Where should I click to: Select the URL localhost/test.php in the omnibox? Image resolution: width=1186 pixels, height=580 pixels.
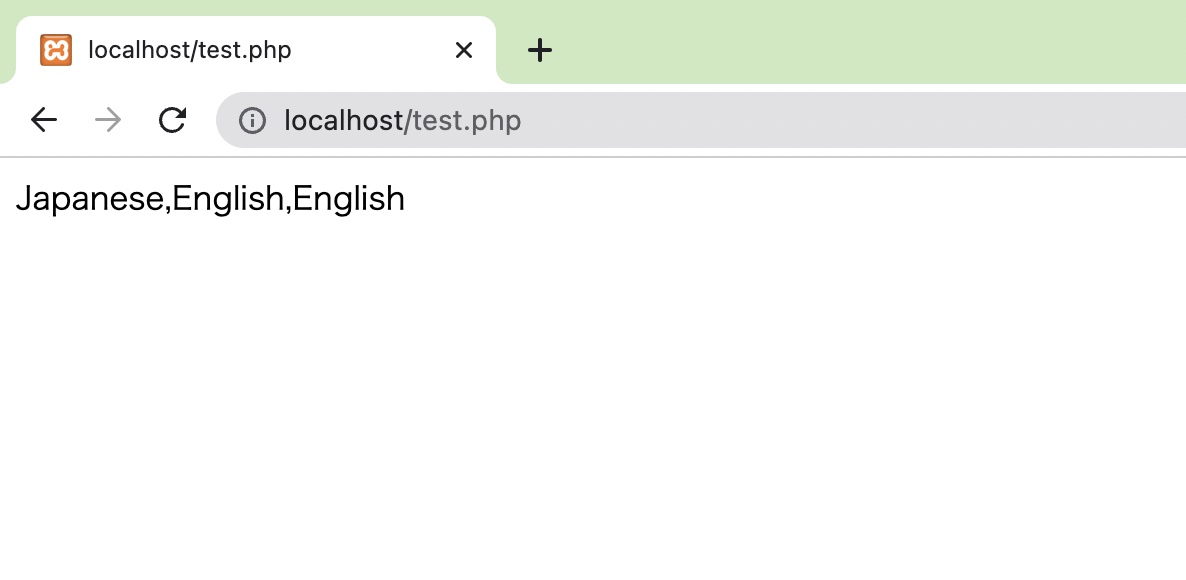pos(402,120)
